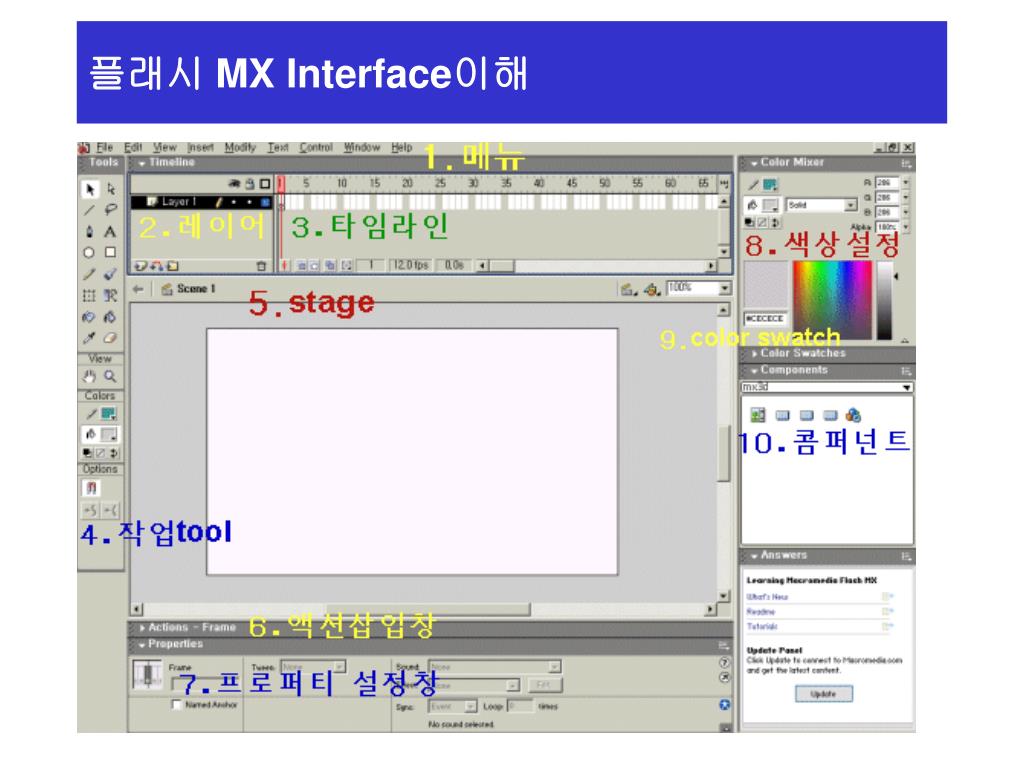
Task: Pick a color in the rainbow spectrum
Action: (x=833, y=300)
